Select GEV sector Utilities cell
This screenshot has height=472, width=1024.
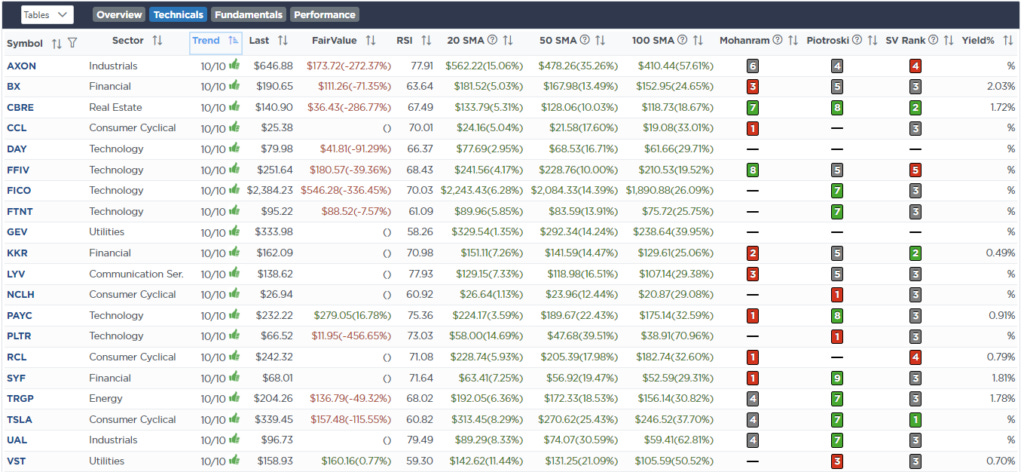[106, 232]
